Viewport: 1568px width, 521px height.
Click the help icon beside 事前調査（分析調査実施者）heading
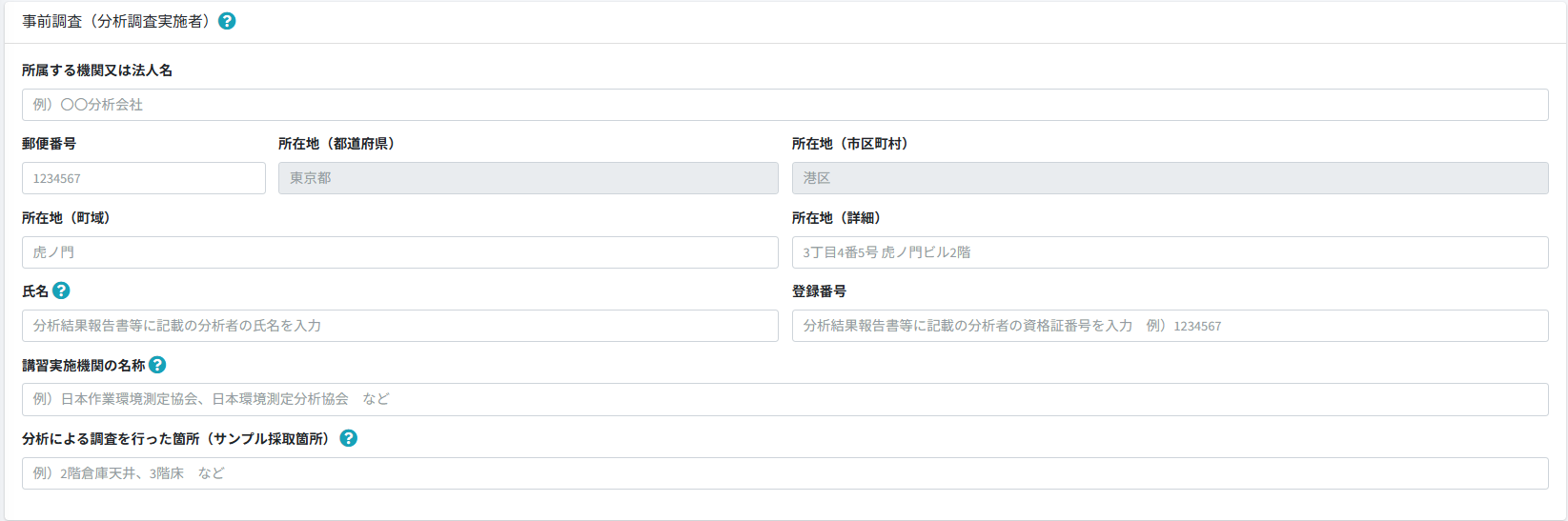pyautogui.click(x=227, y=21)
